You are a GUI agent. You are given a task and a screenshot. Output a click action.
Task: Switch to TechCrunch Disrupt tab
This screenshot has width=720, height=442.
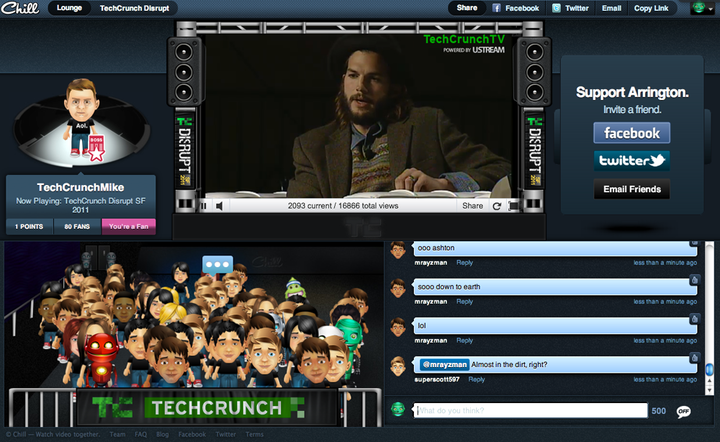135,8
